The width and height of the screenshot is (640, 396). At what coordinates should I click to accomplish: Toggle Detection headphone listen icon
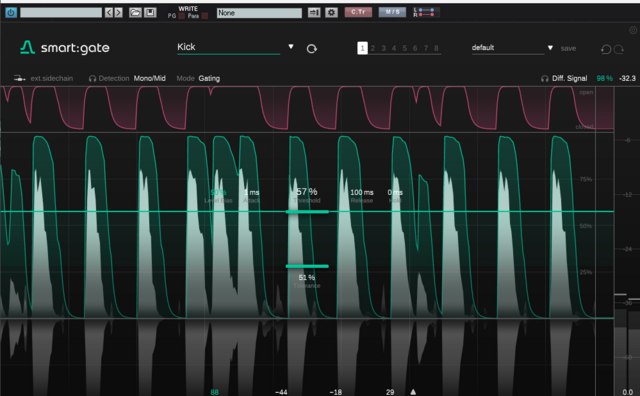coord(92,78)
